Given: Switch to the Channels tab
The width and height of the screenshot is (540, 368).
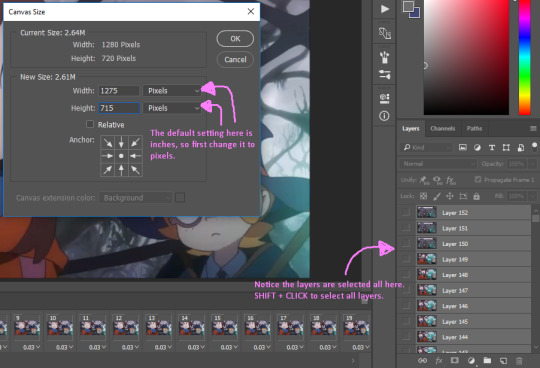Looking at the screenshot, I should pyautogui.click(x=443, y=128).
